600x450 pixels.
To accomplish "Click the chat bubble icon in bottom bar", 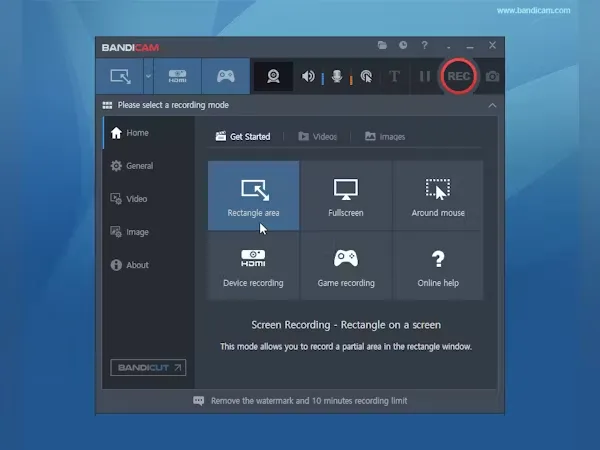I will point(199,401).
